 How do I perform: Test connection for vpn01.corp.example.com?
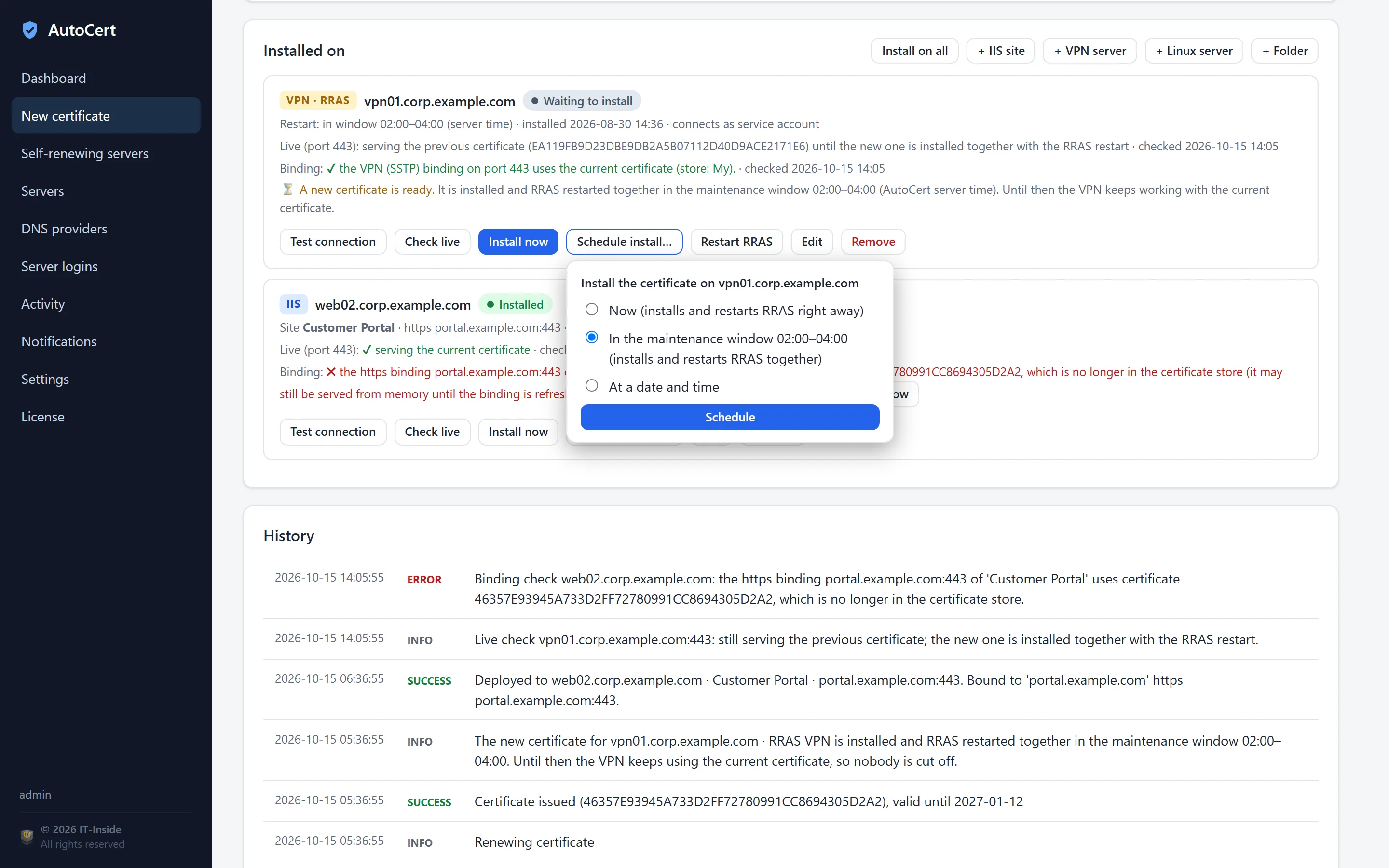pyautogui.click(x=333, y=242)
